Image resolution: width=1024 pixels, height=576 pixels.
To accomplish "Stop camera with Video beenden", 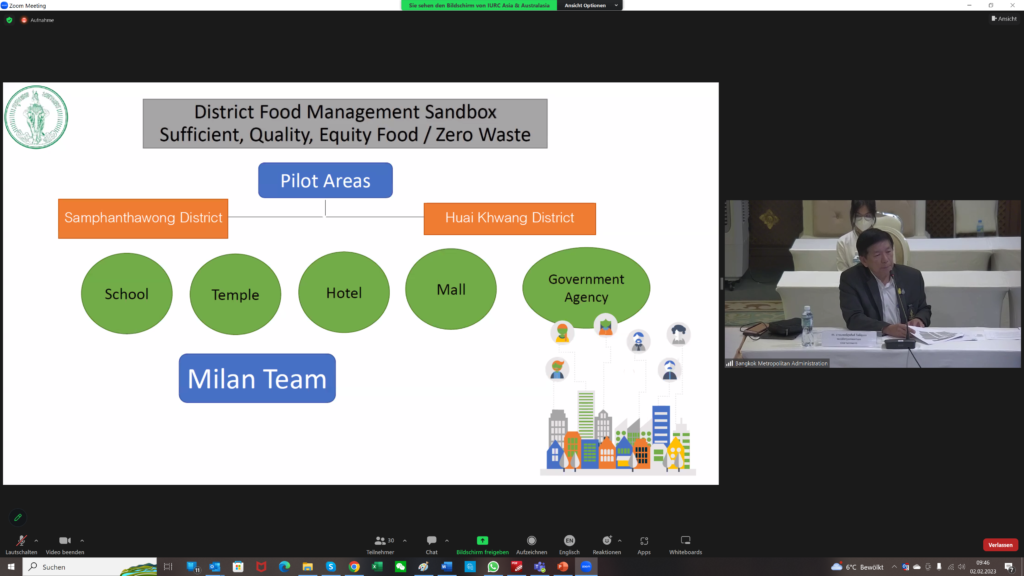I will pos(65,541).
